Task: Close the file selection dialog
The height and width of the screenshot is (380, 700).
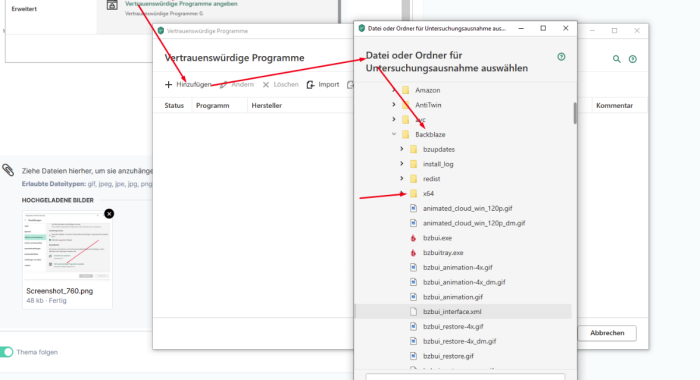Action: coord(566,28)
